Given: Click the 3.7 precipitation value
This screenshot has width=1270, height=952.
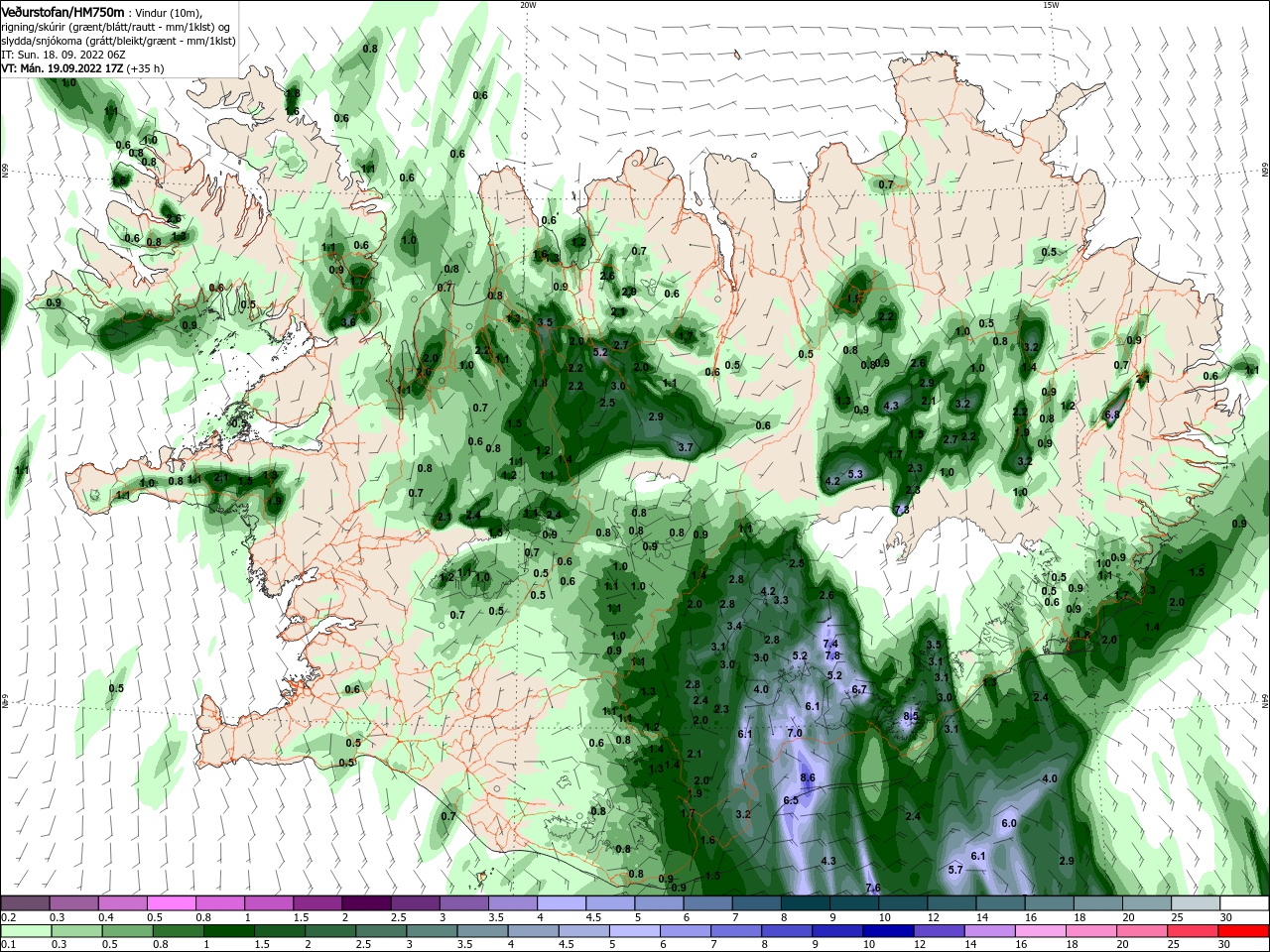Looking at the screenshot, I should (685, 448).
